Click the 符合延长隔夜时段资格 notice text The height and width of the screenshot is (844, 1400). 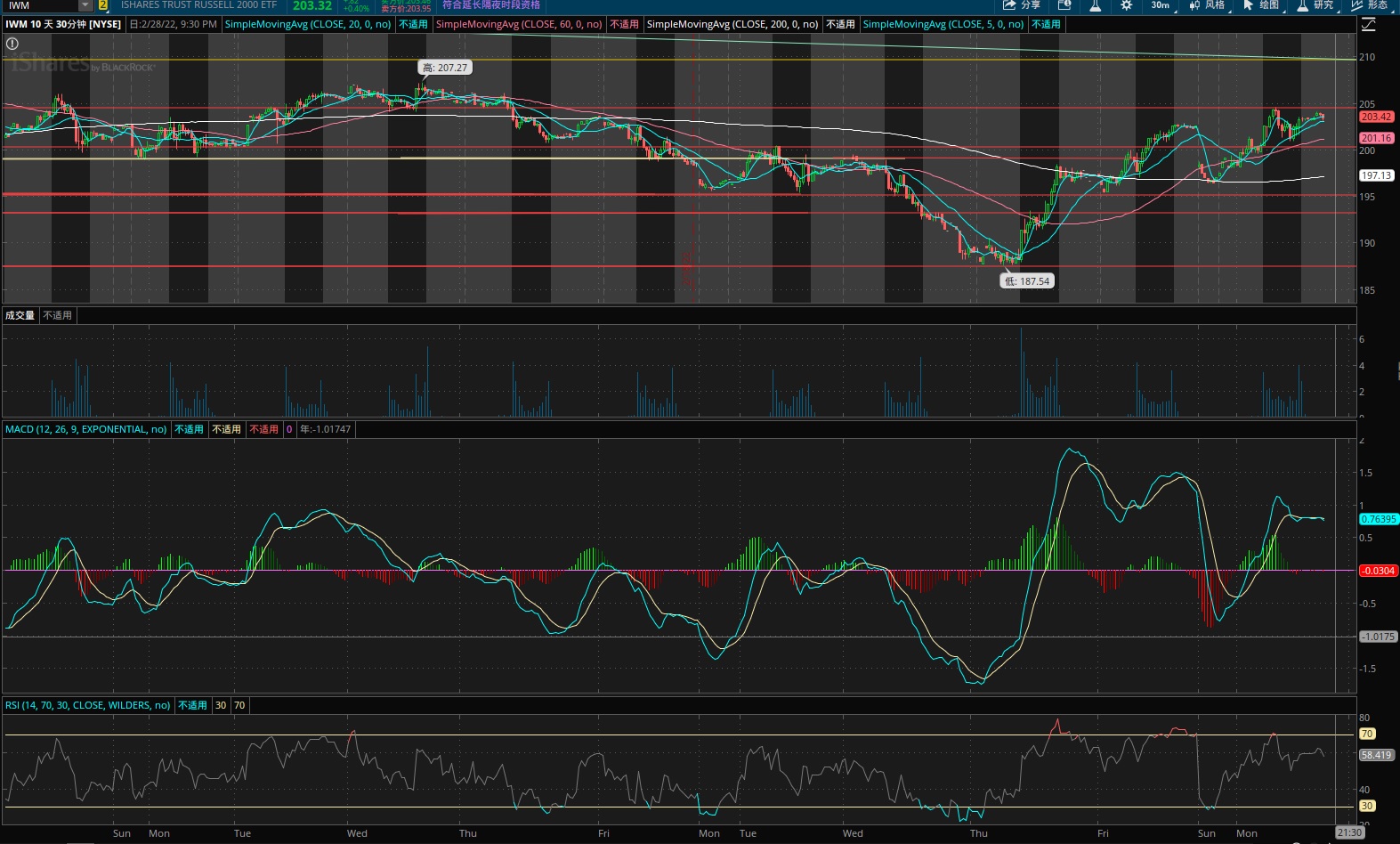pyautogui.click(x=491, y=4)
